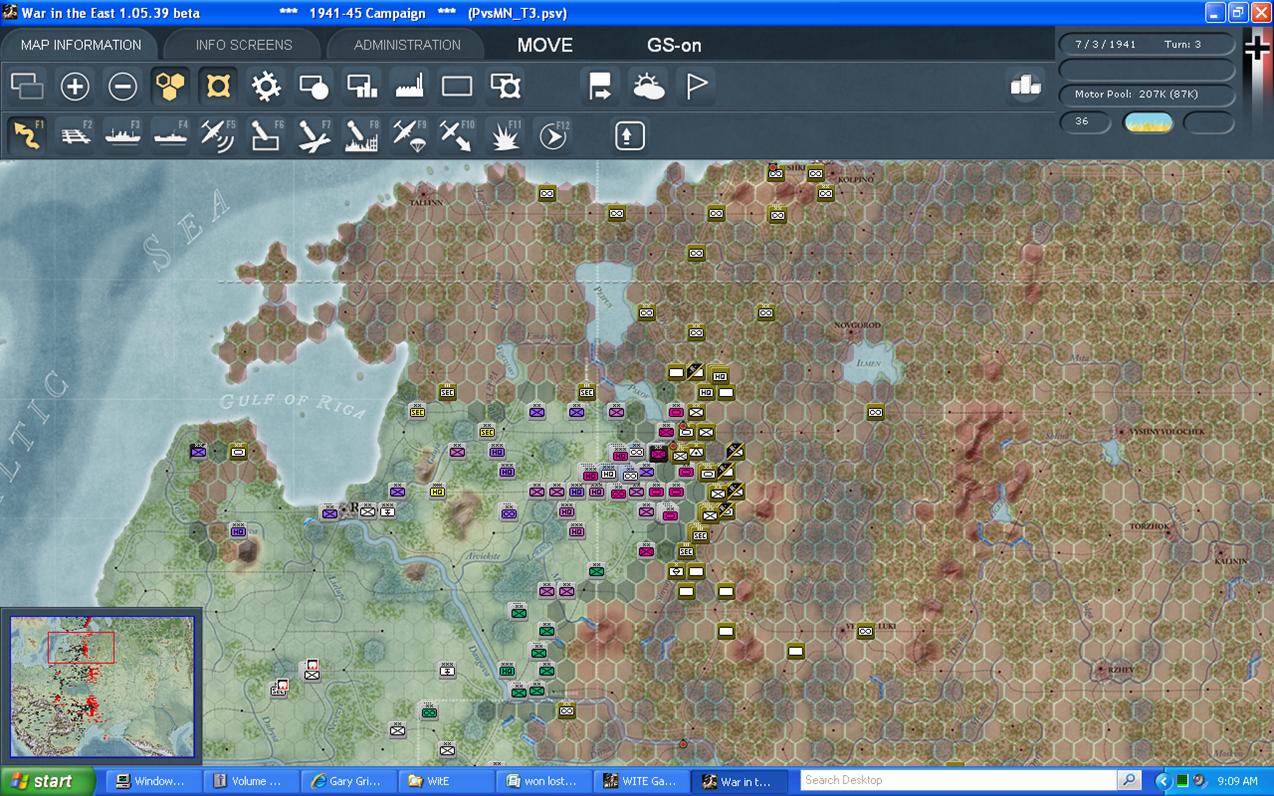1274x796 pixels.
Task: Click the yellow weather indicator box
Action: point(1148,122)
